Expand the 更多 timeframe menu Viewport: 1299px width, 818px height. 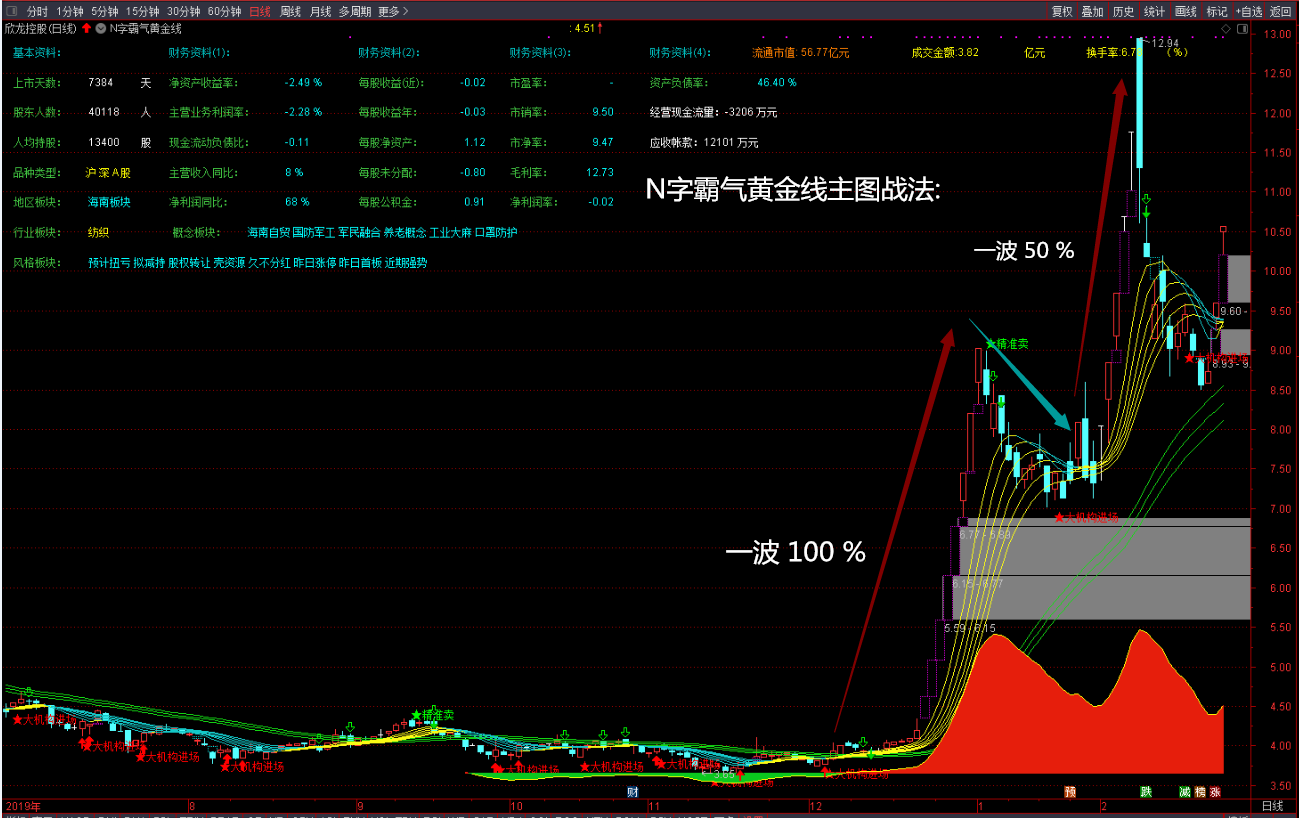pos(390,10)
